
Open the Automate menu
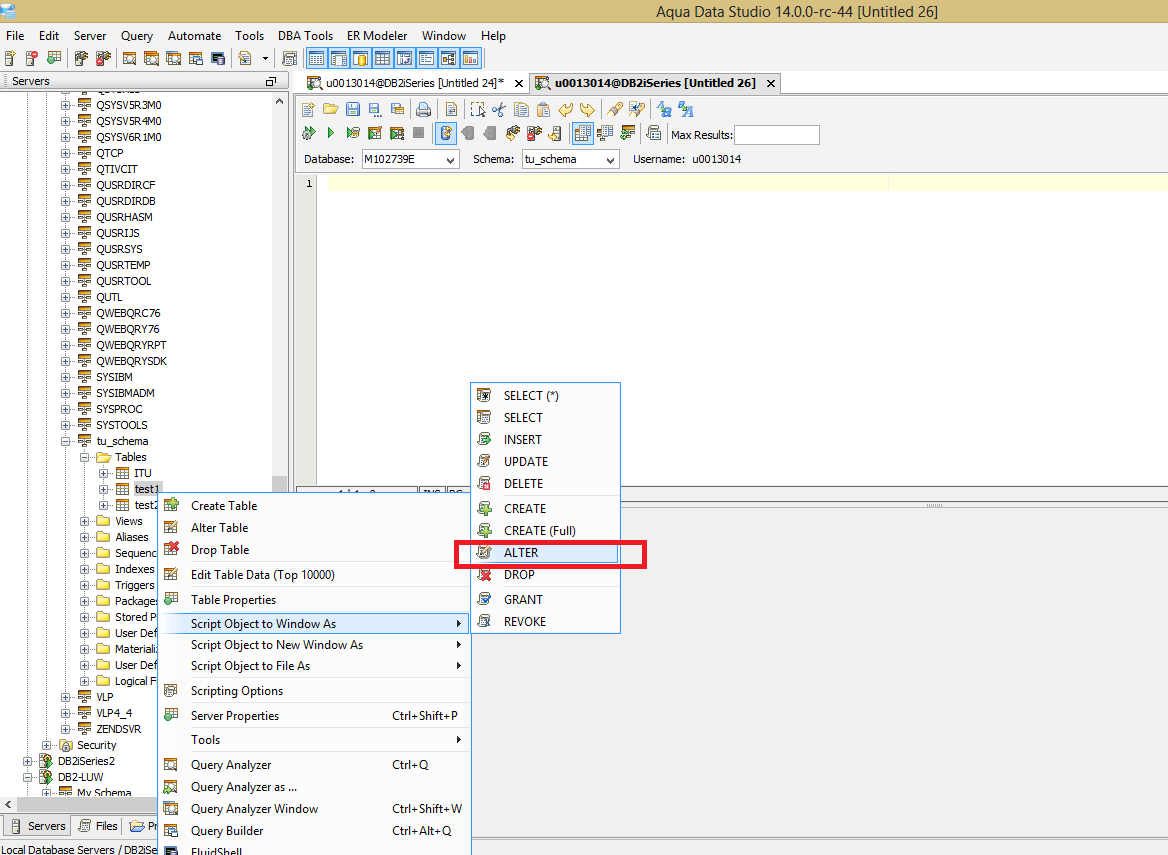click(x=194, y=36)
